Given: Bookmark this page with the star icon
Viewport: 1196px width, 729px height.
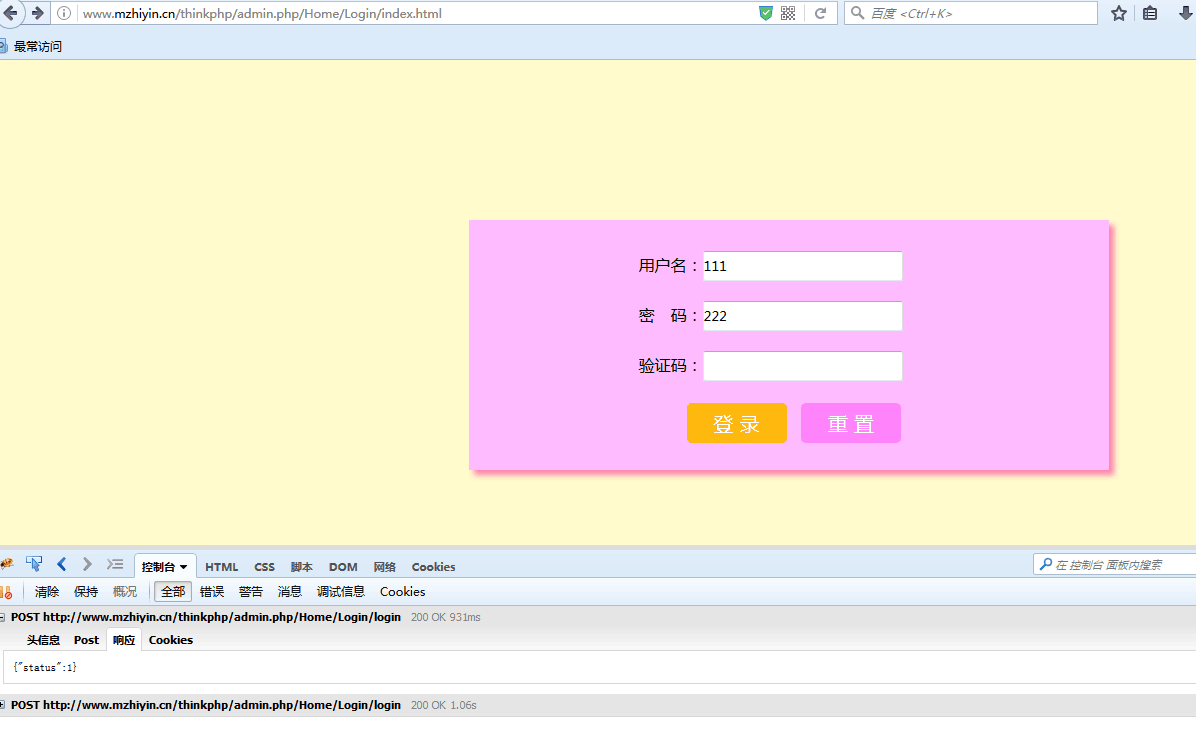Looking at the screenshot, I should (x=1119, y=13).
